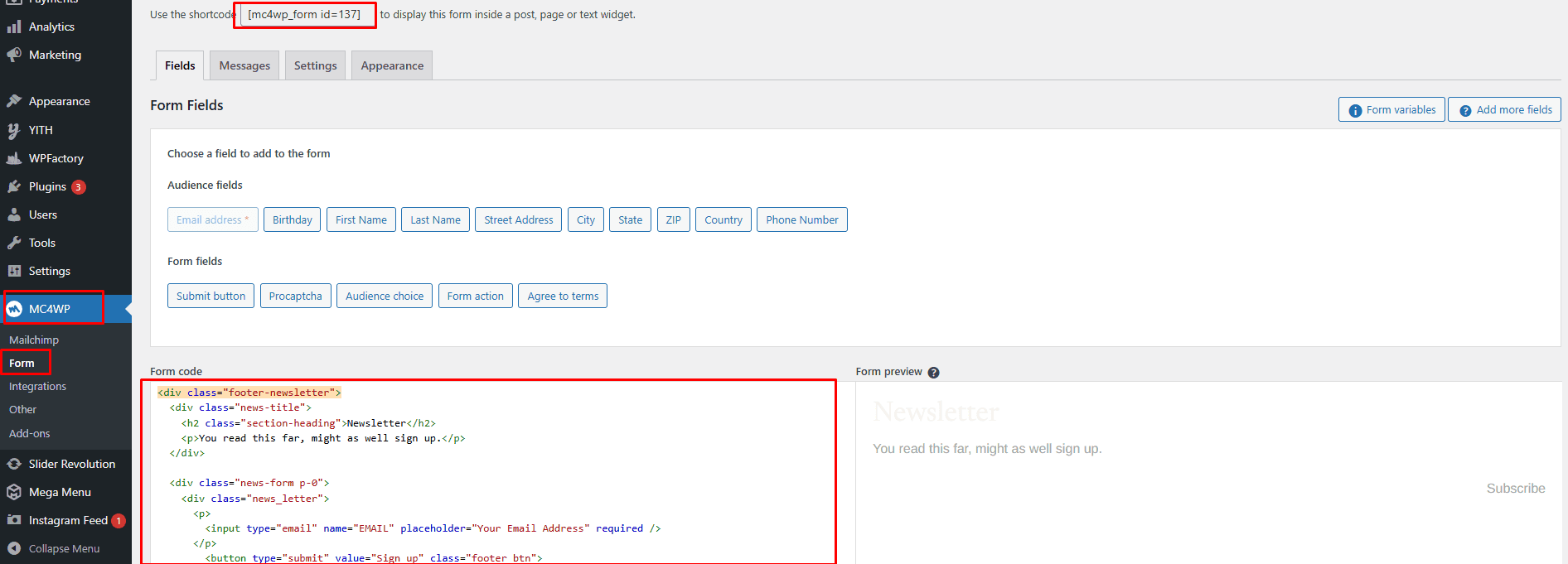Click the Instagram Feed camera icon
This screenshot has width=1568, height=564.
pos(14,521)
